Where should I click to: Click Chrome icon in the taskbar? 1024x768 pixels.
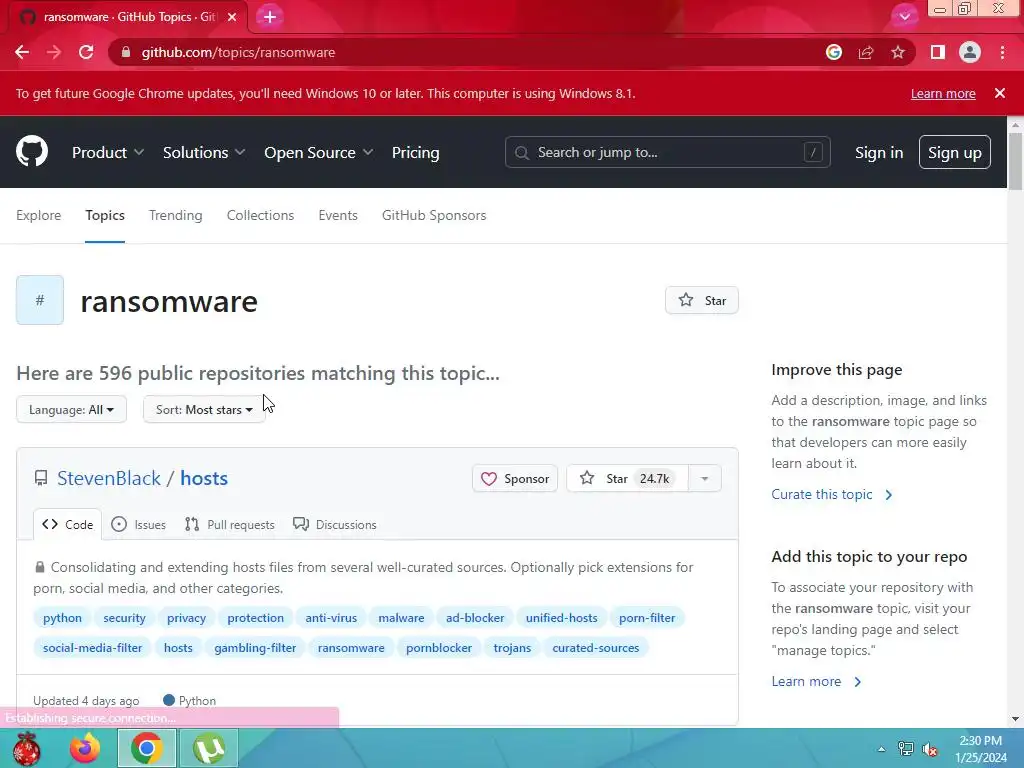[x=146, y=748]
